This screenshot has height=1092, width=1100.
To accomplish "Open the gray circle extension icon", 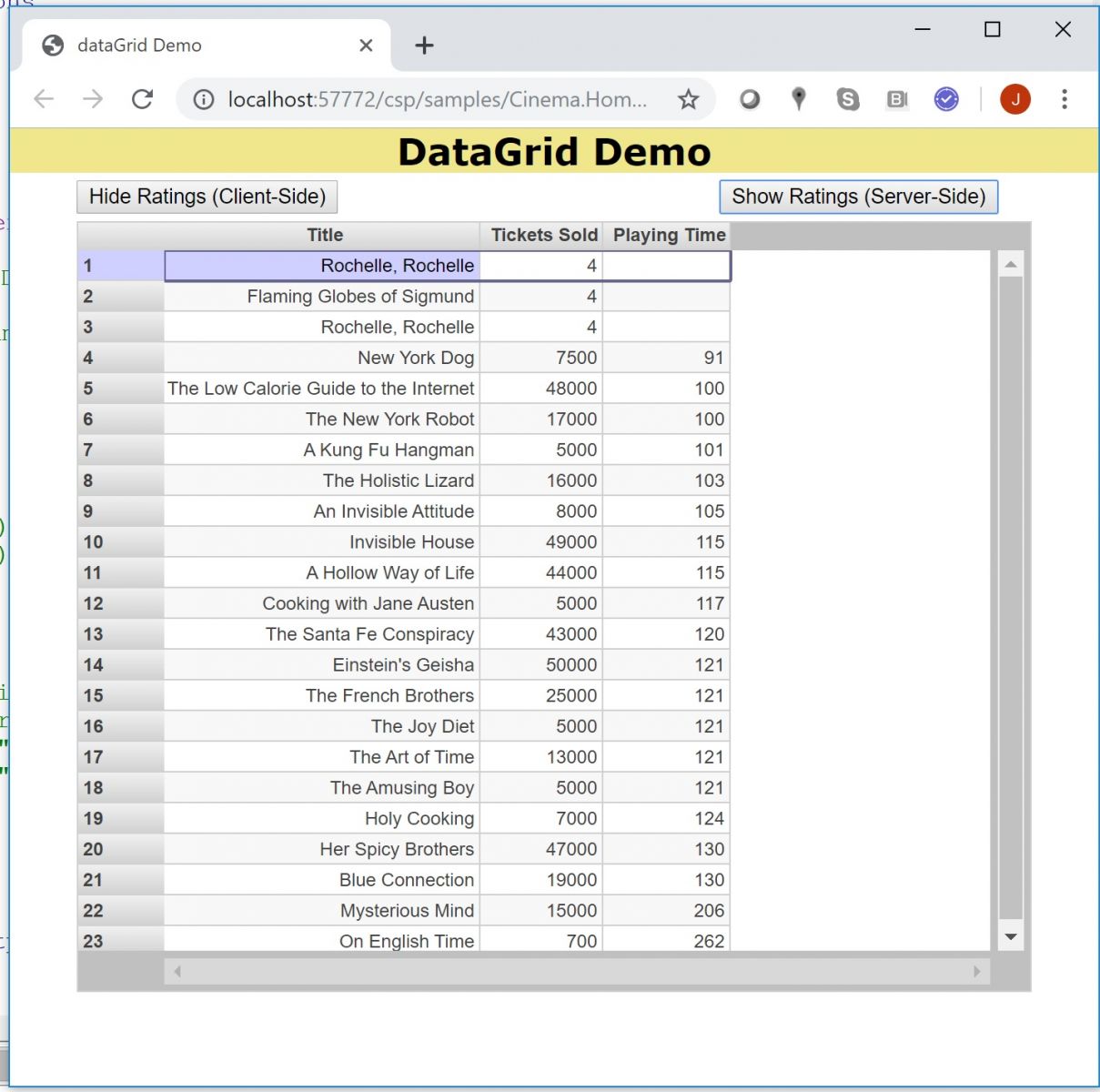I will [750, 99].
